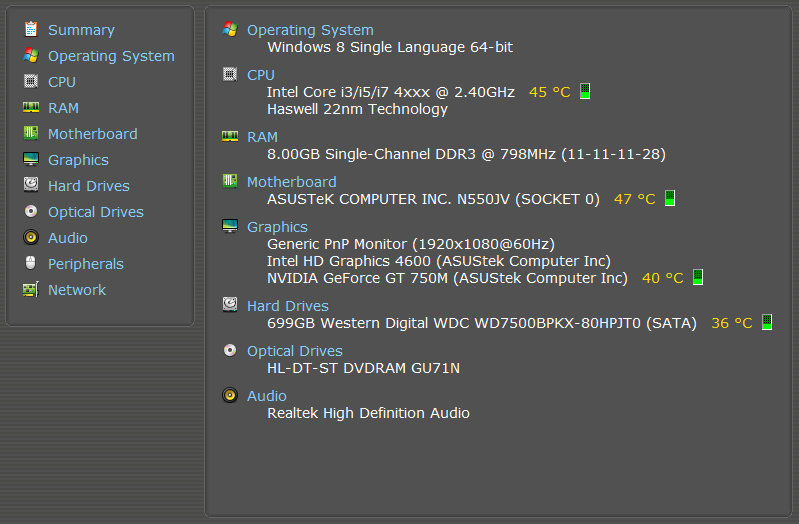Click 'Realtek High Definition Audio' text
This screenshot has width=799, height=524.
coord(368,413)
